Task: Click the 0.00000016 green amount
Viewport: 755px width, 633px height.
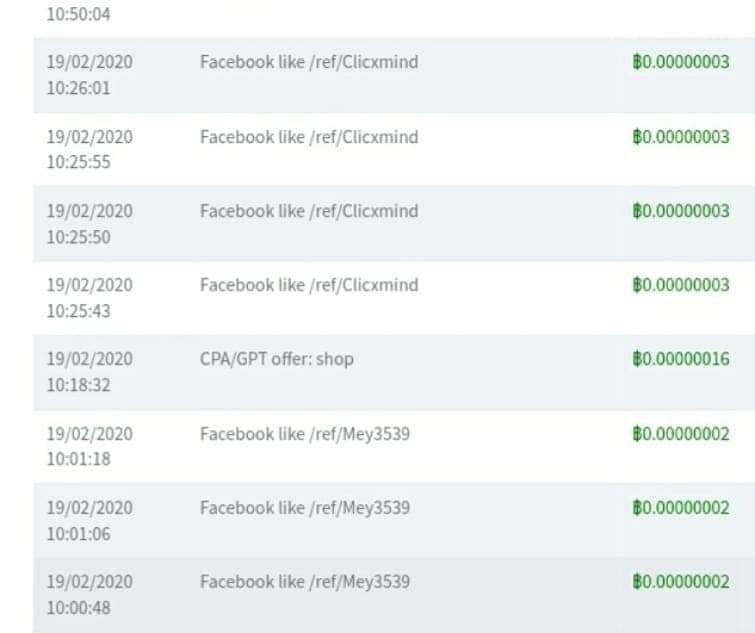Action: coord(686,359)
